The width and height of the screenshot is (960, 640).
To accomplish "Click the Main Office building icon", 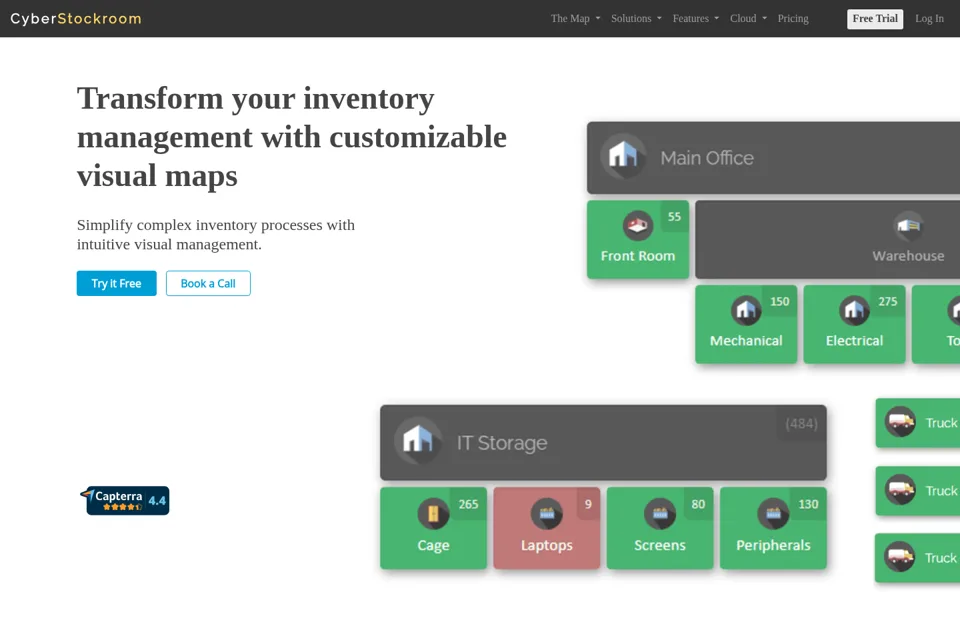I will click(x=623, y=156).
